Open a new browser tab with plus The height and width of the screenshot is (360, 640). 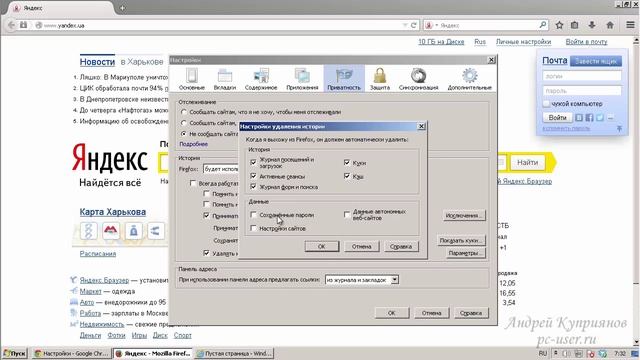pos(122,8)
